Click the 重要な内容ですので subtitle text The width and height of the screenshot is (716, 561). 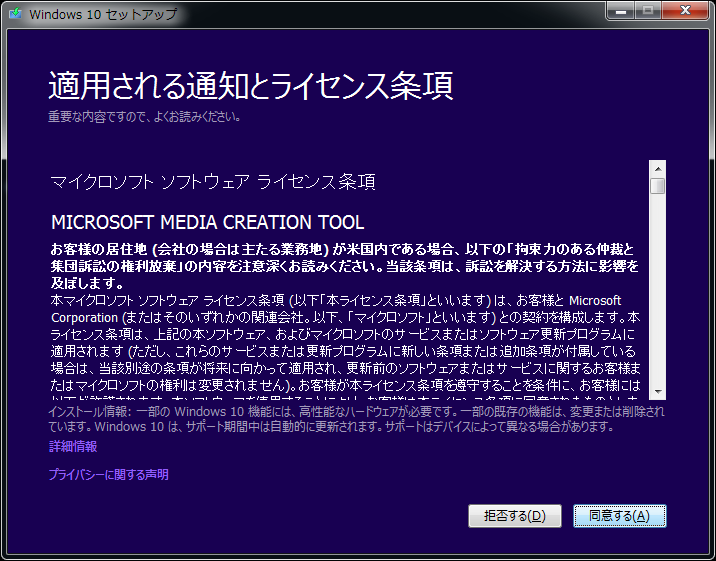(x=143, y=117)
